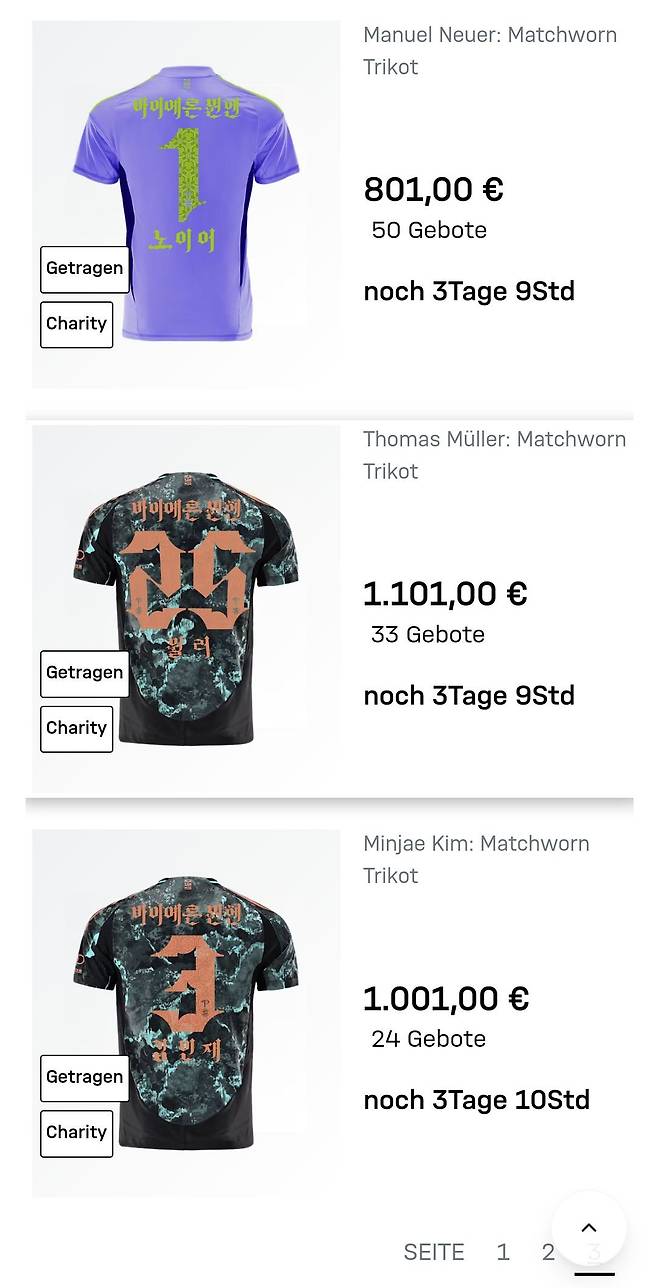658x1288 pixels.
Task: Go to page 1
Action: (503, 1252)
